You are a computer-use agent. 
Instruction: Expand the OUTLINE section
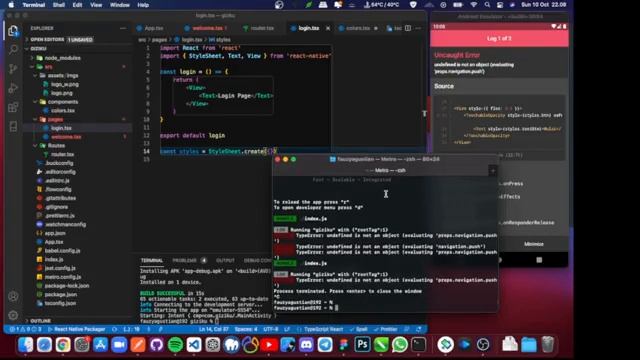point(40,321)
